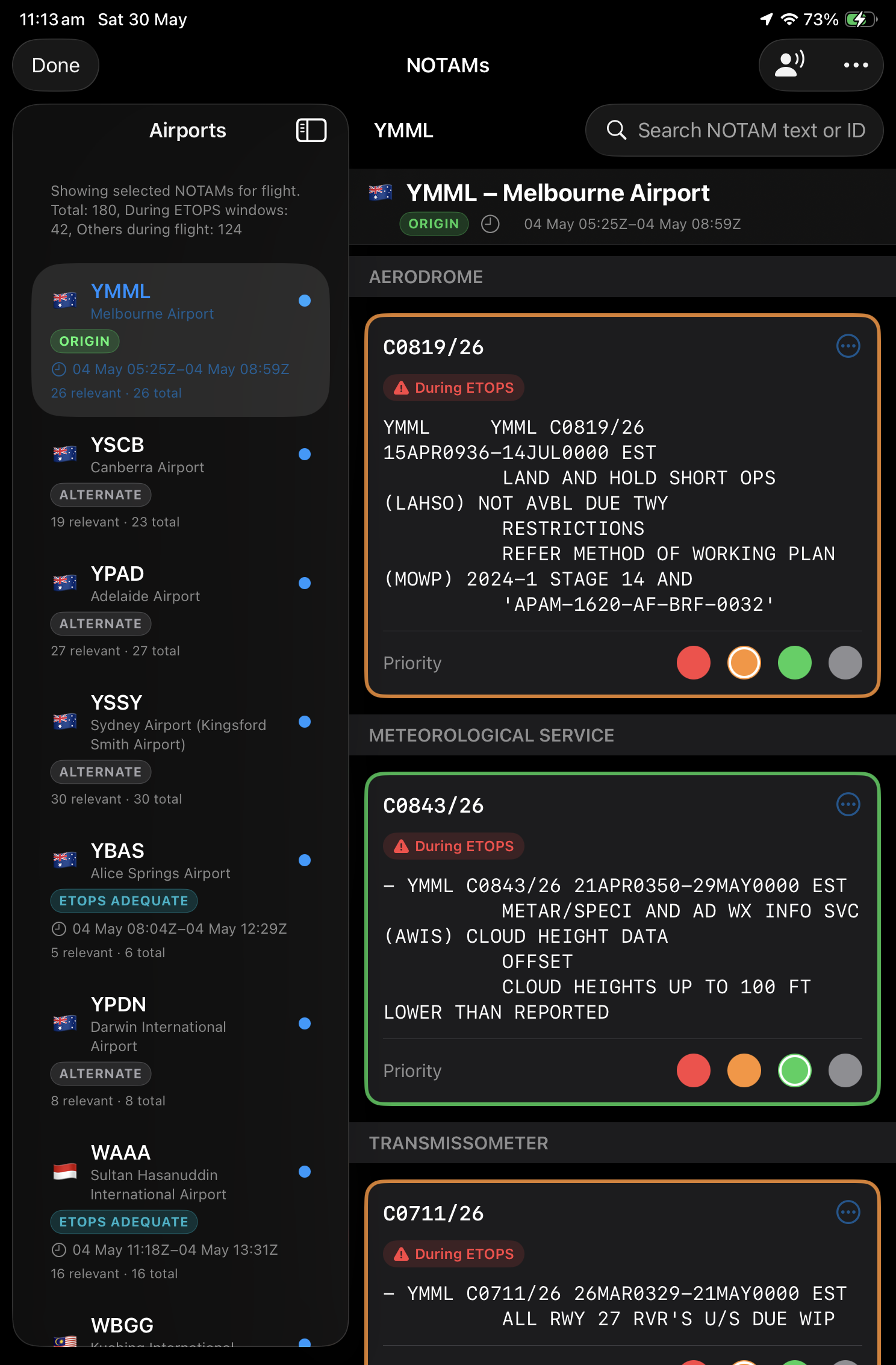Tap the Australian flag in YMML header

pyautogui.click(x=381, y=193)
